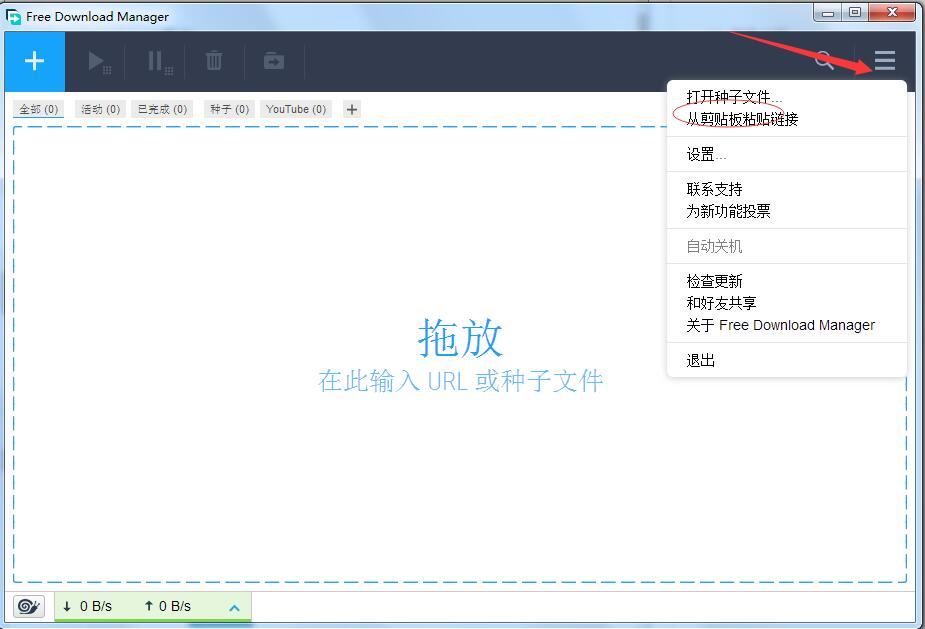Click 检查更新 to check updates
The image size is (925, 629).
click(714, 280)
